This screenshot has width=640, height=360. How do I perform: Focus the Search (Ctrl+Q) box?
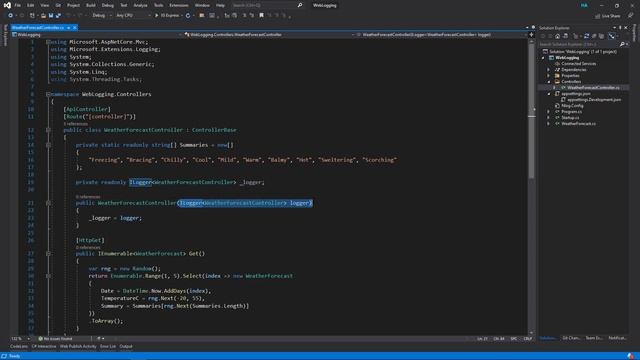(x=267, y=5)
